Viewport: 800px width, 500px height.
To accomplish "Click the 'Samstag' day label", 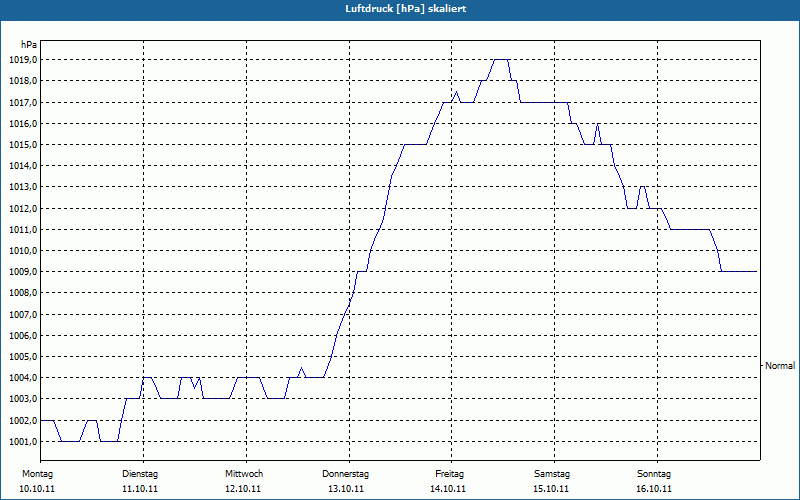I will click(552, 474).
